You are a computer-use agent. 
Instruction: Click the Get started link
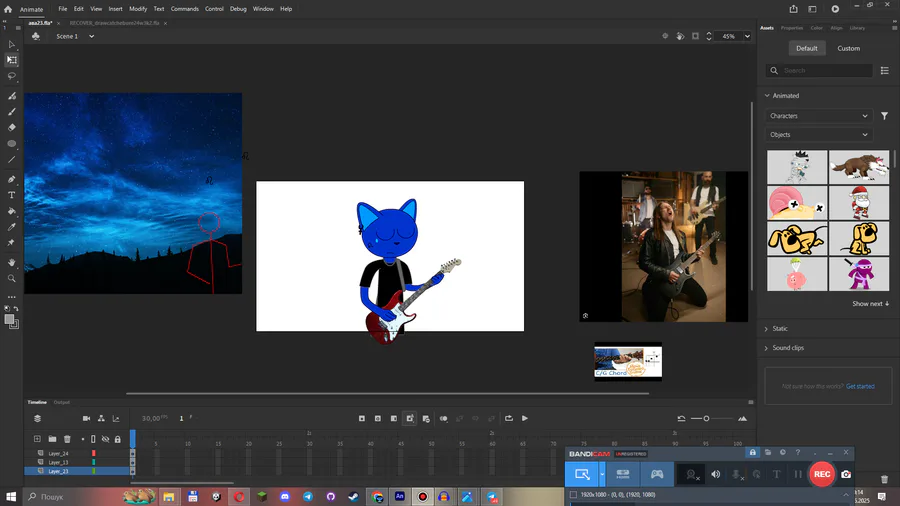860,386
